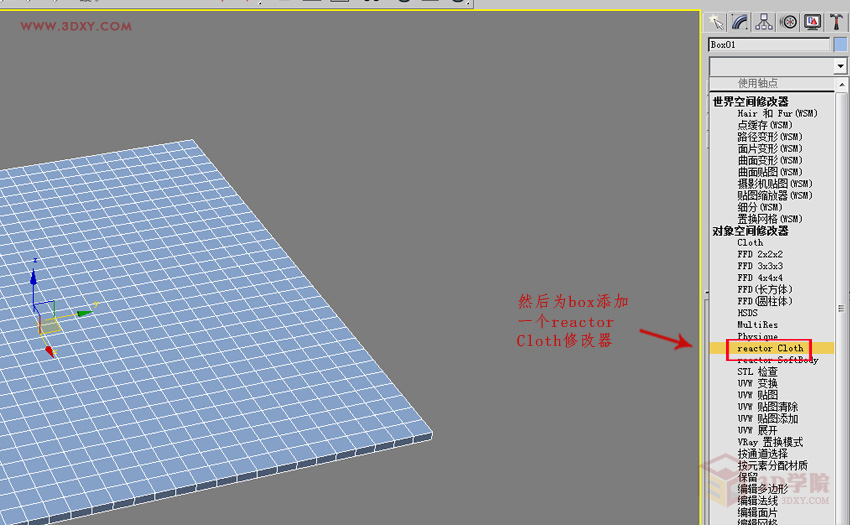Select UVW 变换 modifier
Screen dimensions: 850x525
(x=757, y=383)
